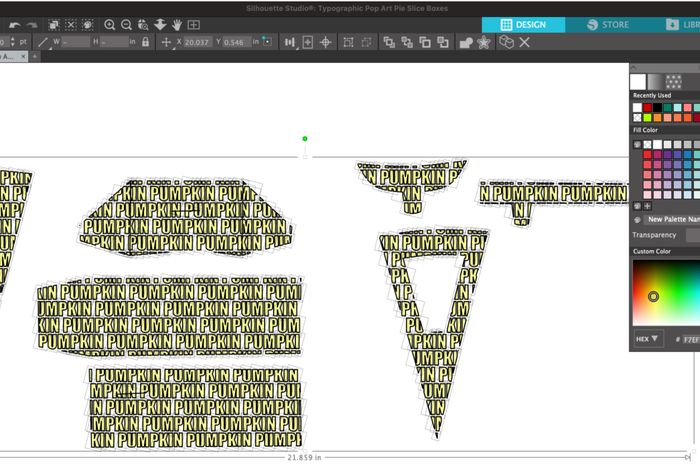This screenshot has width=700, height=467.
Task: Click the Zoom Out magnifier icon
Action: coord(127,24)
